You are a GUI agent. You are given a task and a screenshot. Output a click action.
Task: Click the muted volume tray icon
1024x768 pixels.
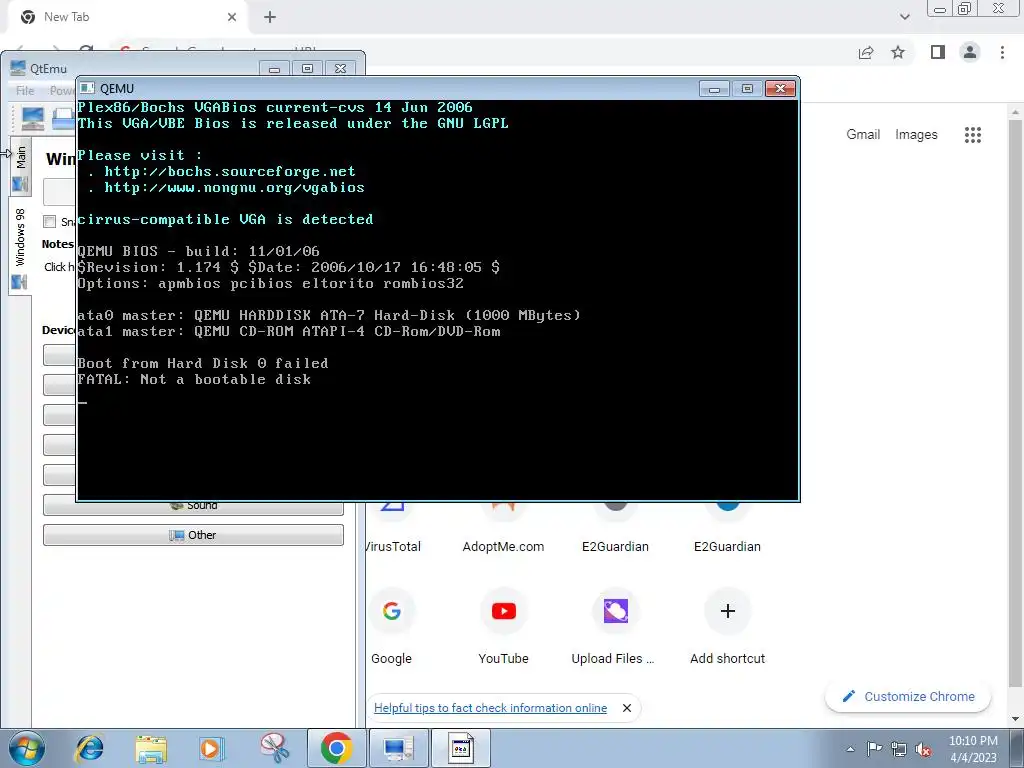pyautogui.click(x=923, y=749)
